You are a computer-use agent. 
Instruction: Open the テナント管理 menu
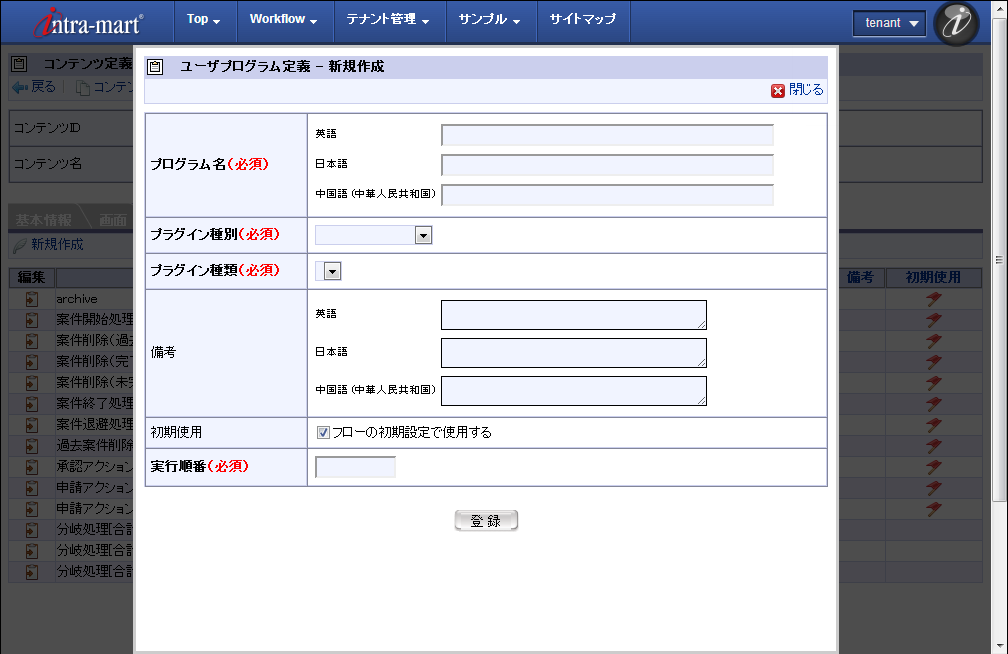pyautogui.click(x=388, y=20)
